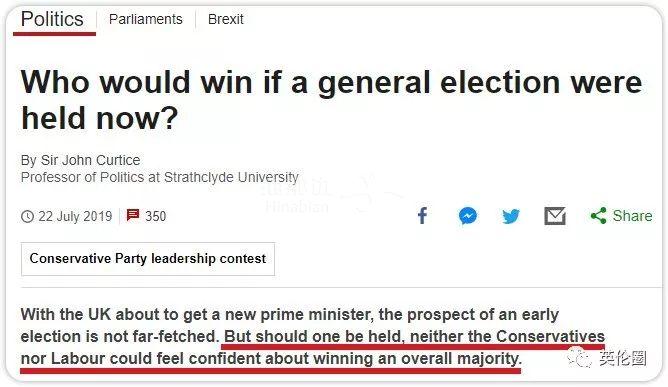Viewport: 668px width, 387px height.
Task: Share article by email envelope icon
Action: [x=555, y=216]
